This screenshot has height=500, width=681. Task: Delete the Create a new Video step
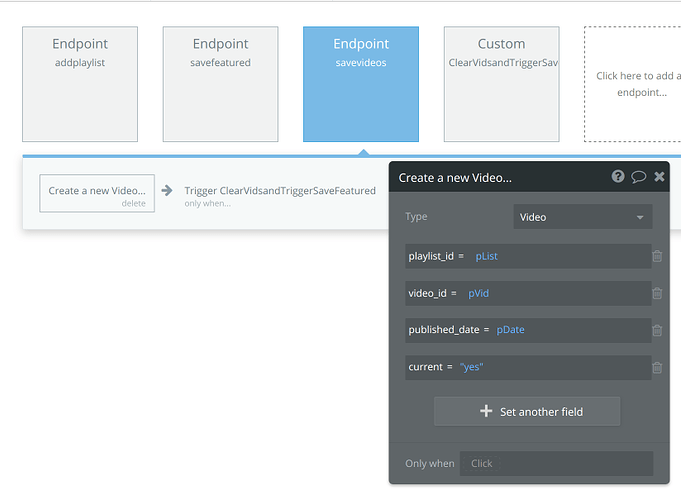tap(133, 203)
